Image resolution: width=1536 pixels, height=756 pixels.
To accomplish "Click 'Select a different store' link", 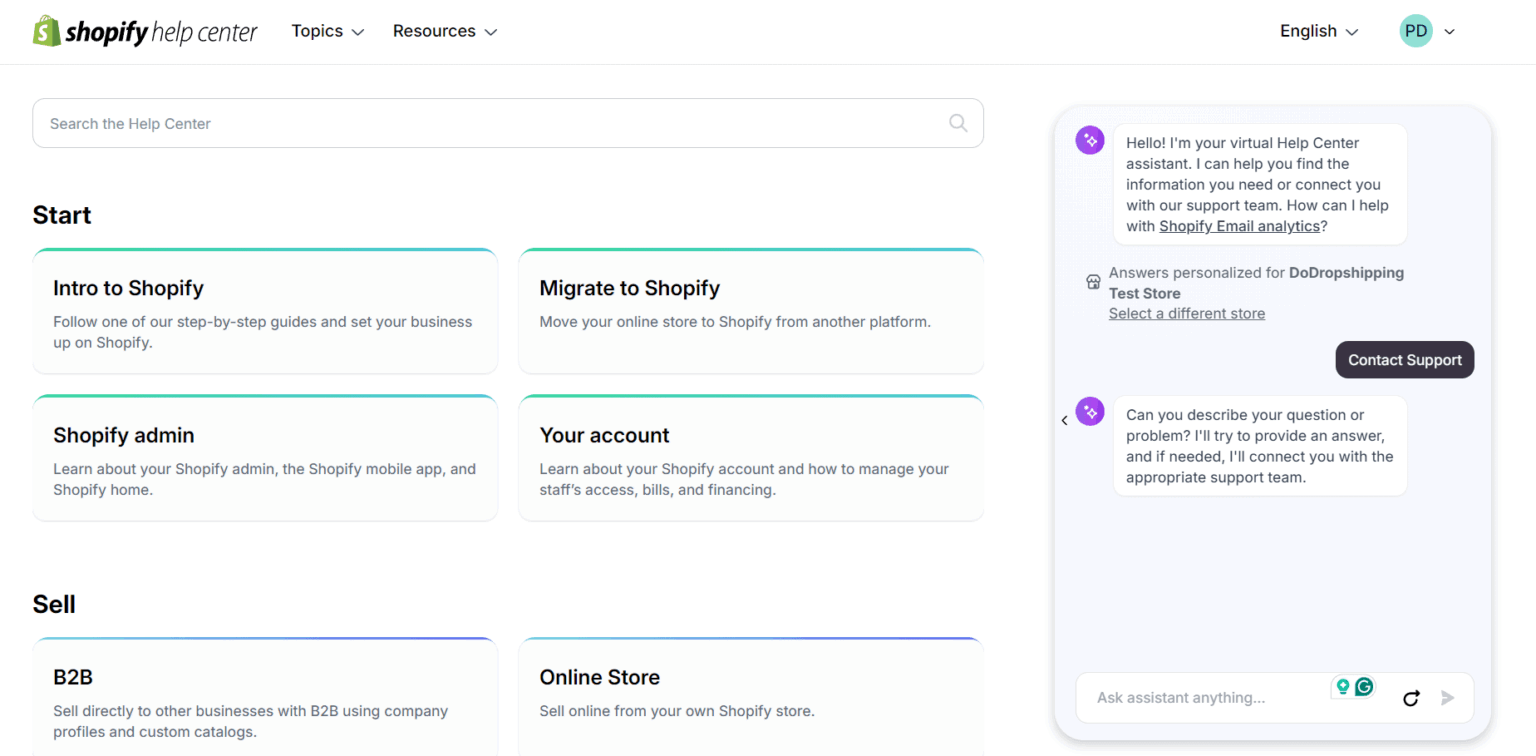I will (x=1187, y=314).
